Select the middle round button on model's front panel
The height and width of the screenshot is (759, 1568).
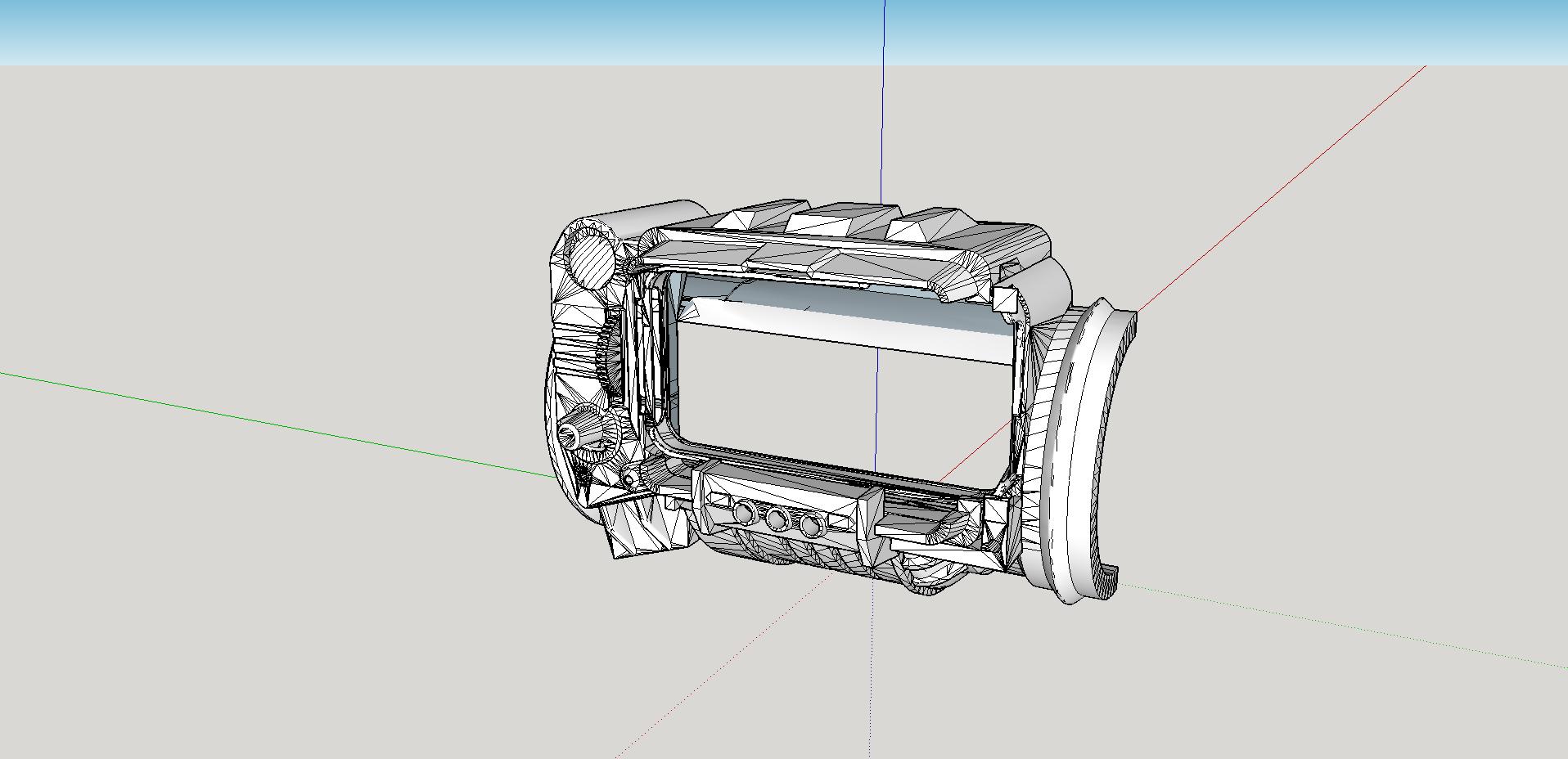(x=777, y=519)
